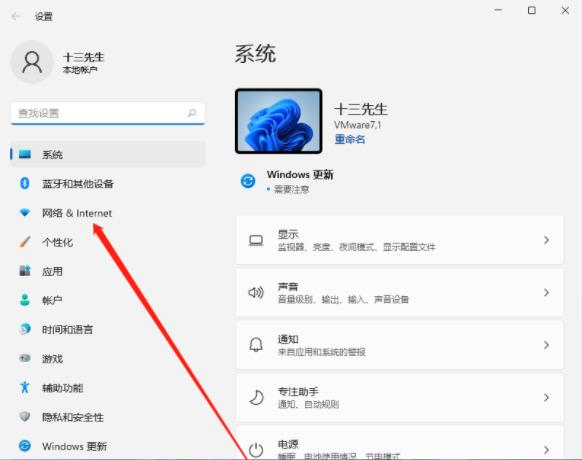Click the privacy shield icon
582x460 pixels.
click(25, 417)
